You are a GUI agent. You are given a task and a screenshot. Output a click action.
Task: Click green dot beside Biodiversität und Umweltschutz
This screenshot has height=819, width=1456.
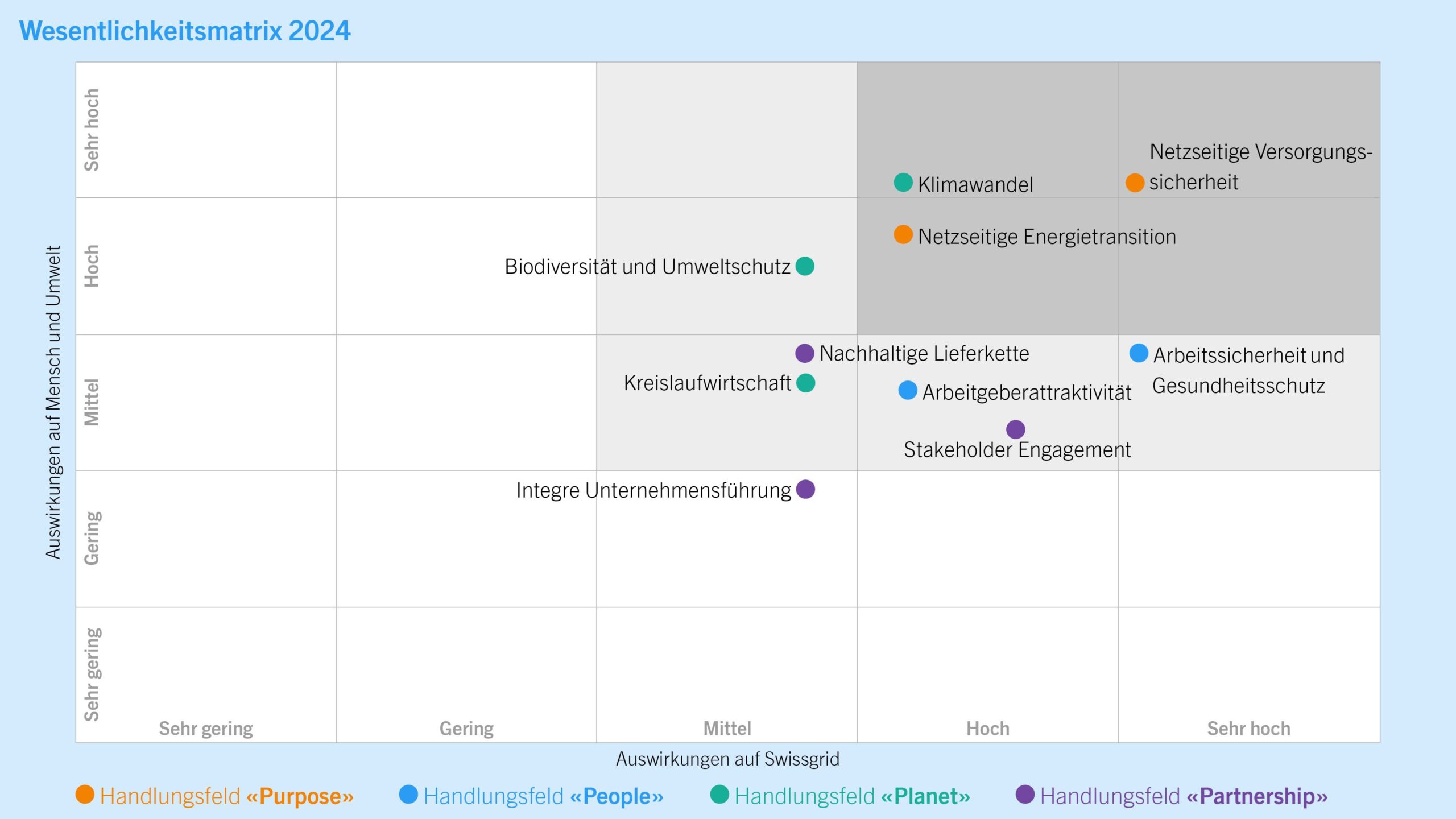[x=805, y=266]
